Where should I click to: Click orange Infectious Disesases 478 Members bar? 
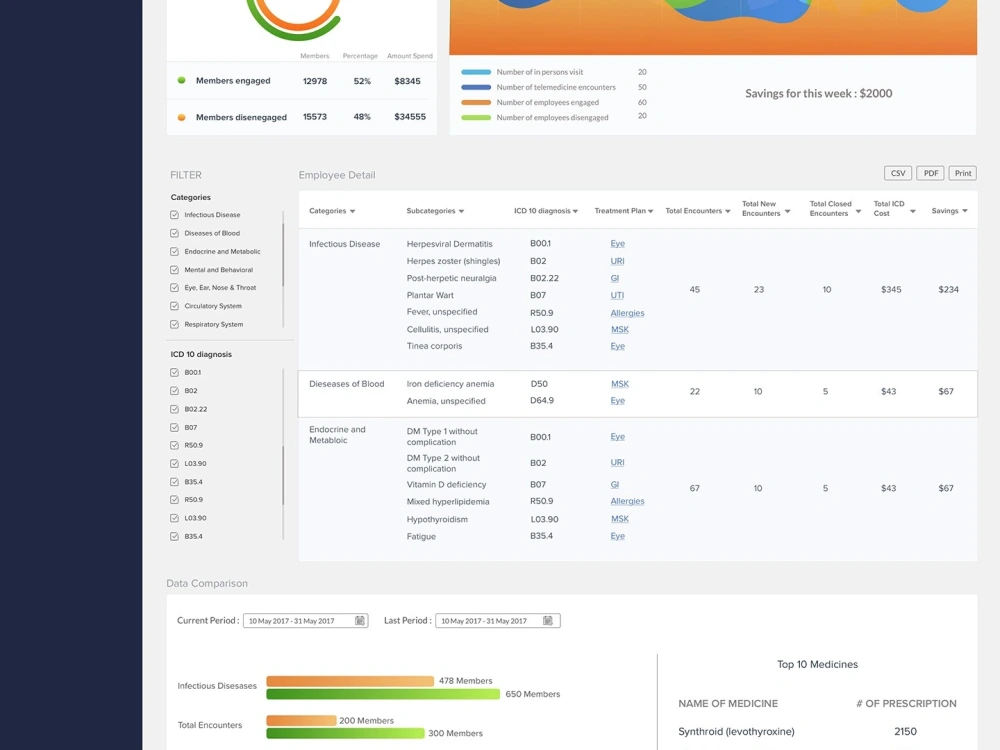coord(350,681)
